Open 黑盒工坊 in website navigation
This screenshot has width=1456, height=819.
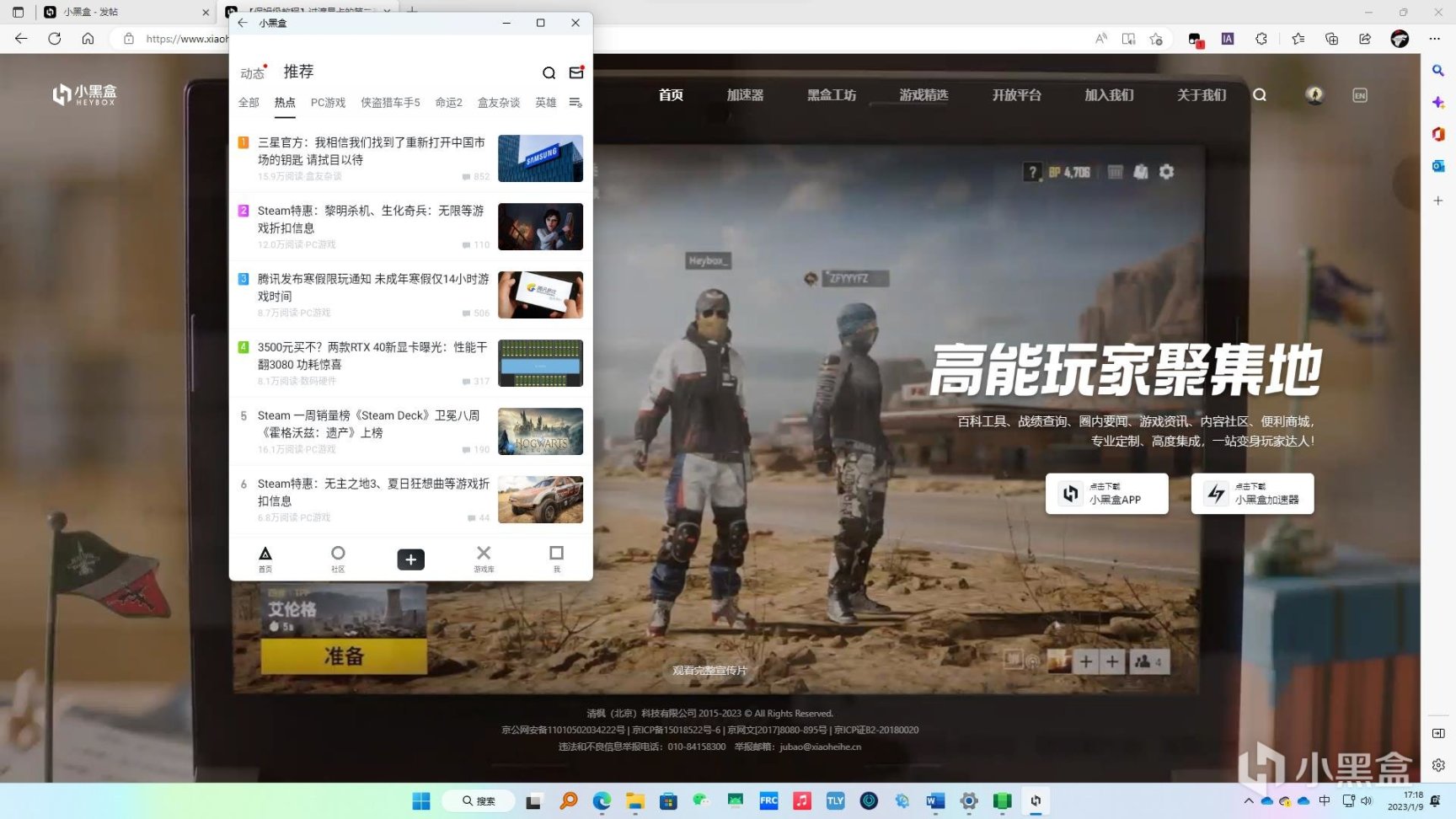click(832, 95)
